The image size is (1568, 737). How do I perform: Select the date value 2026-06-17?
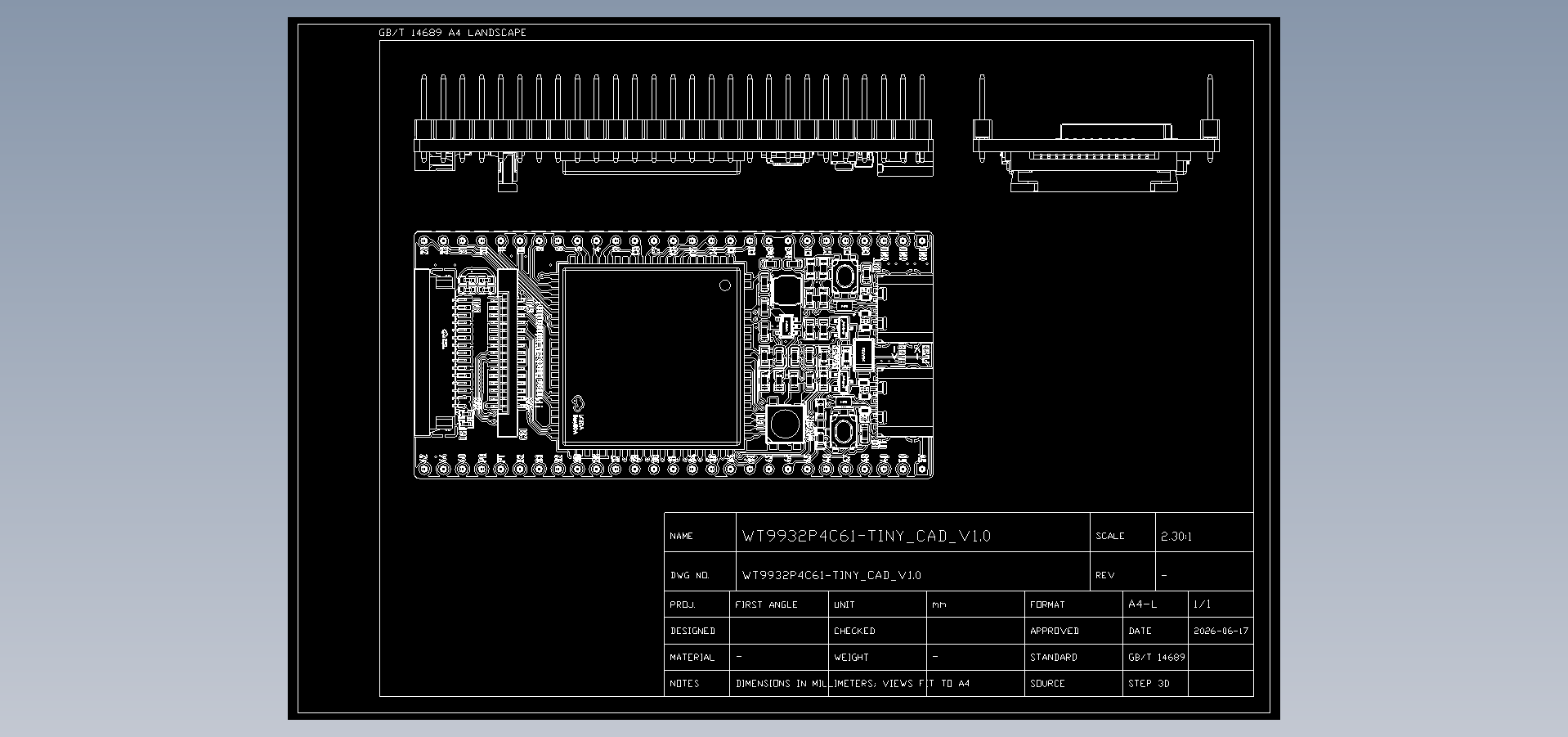(1221, 631)
